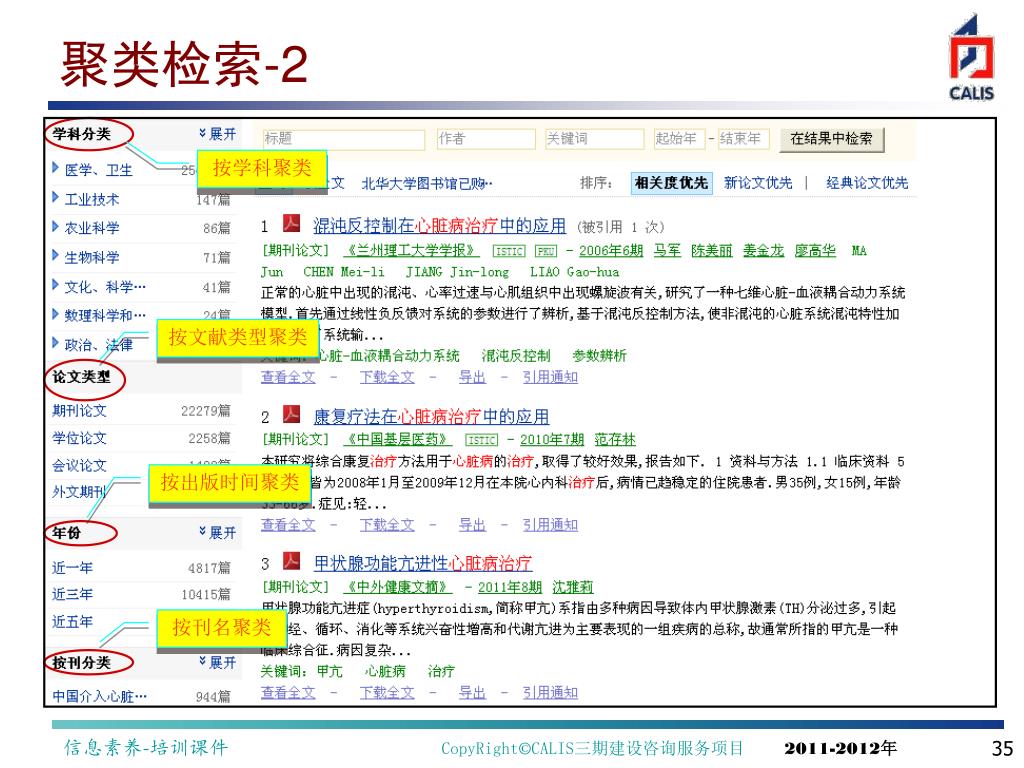Focus the 作者 search field
Screen dimensions: 1024x768
coord(485,138)
